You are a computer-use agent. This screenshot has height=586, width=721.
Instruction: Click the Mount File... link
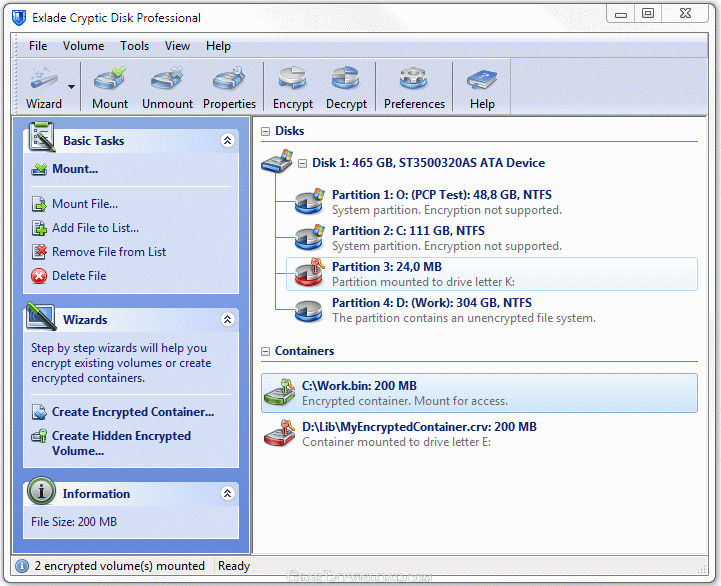(85, 204)
